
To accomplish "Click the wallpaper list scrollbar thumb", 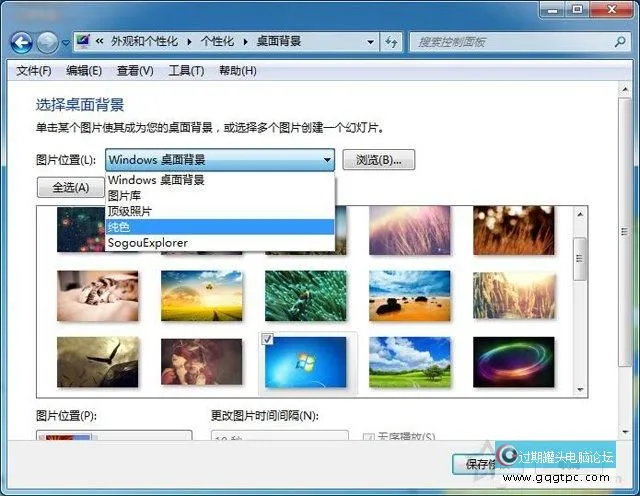I will click(x=580, y=259).
